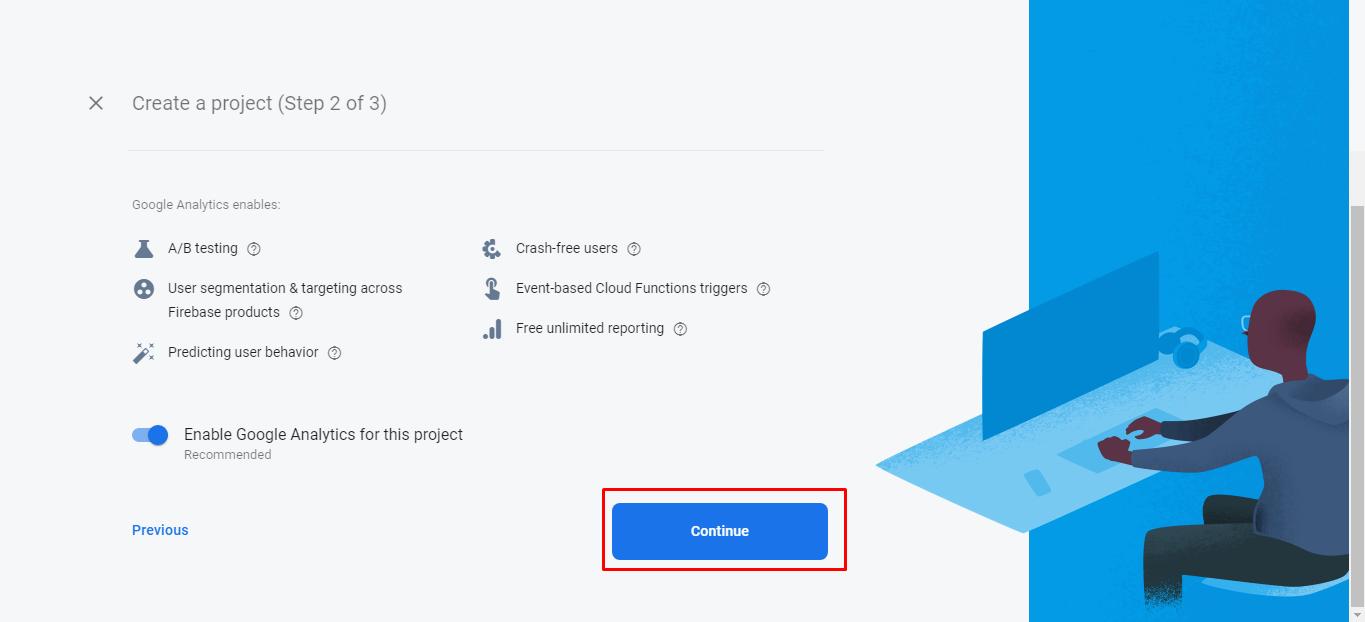This screenshot has width=1365, height=622.
Task: Show help for Crash-free users
Action: (634, 249)
